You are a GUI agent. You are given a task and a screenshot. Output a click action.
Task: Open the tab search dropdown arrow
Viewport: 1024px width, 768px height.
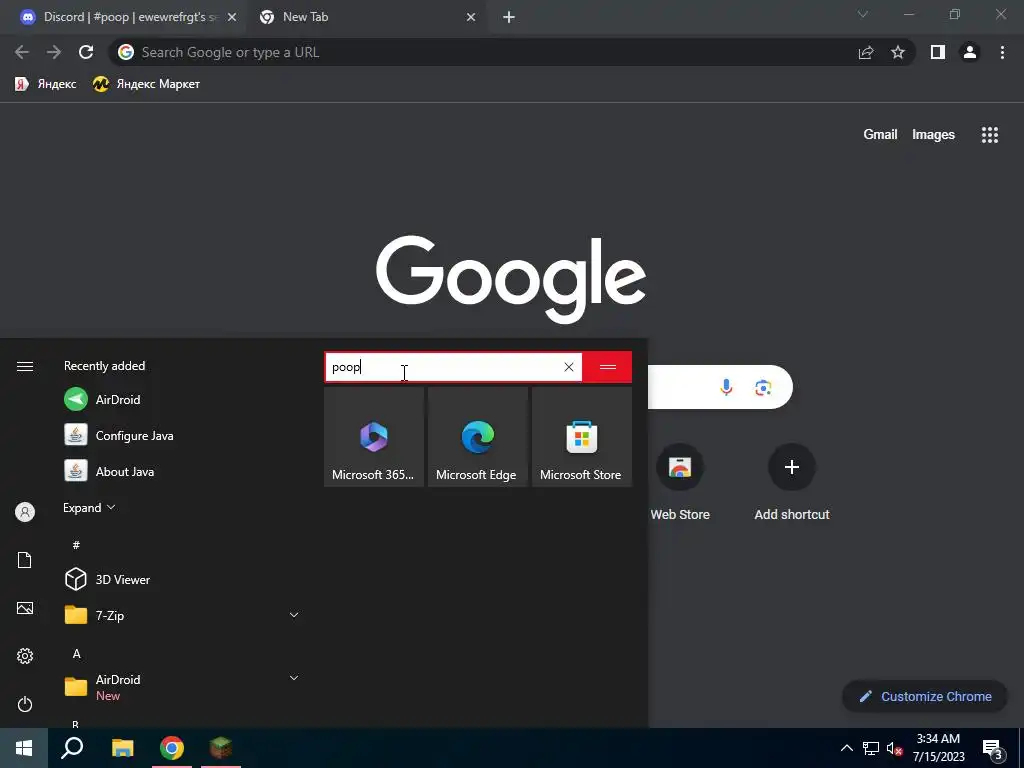(x=863, y=14)
